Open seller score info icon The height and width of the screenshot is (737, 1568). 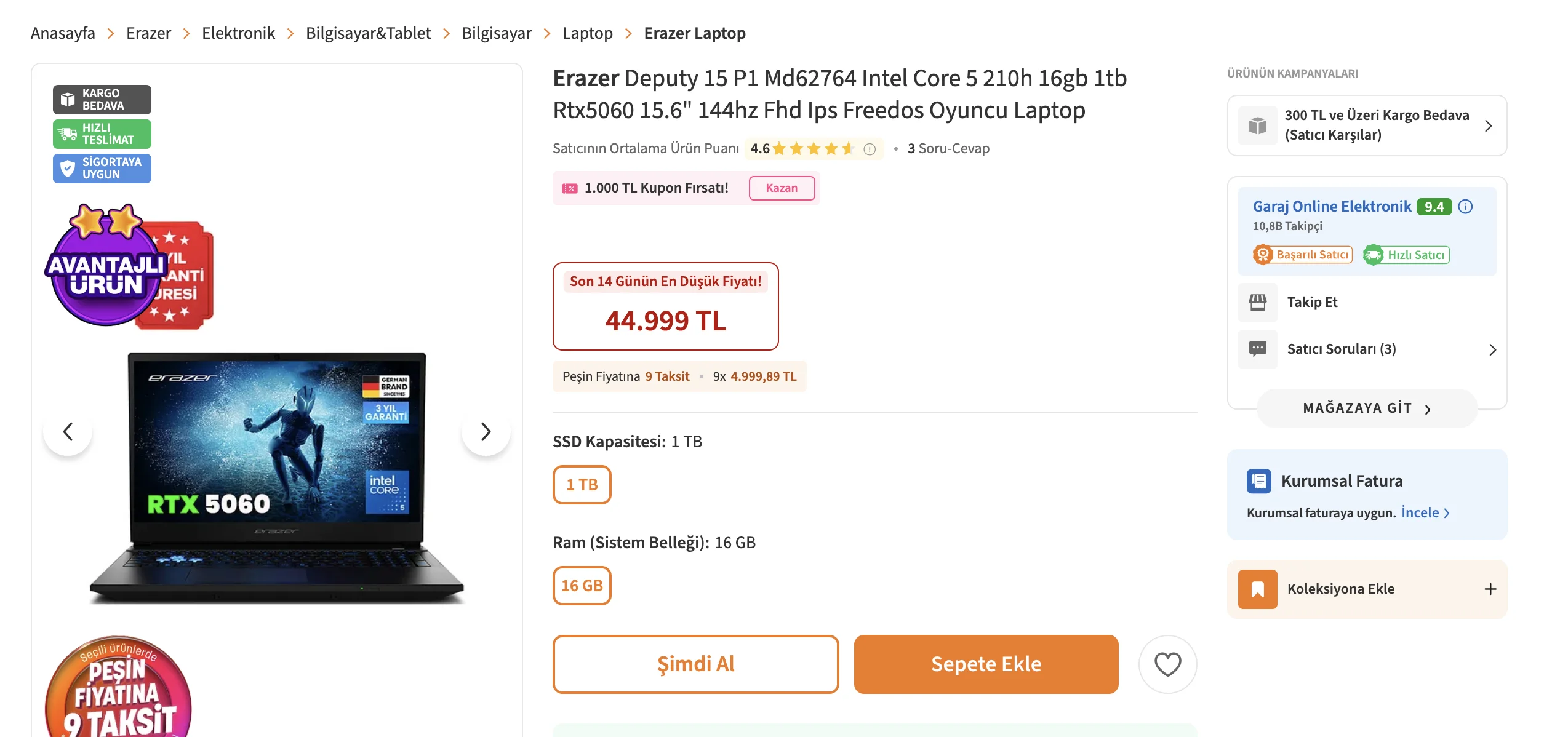(x=1466, y=207)
